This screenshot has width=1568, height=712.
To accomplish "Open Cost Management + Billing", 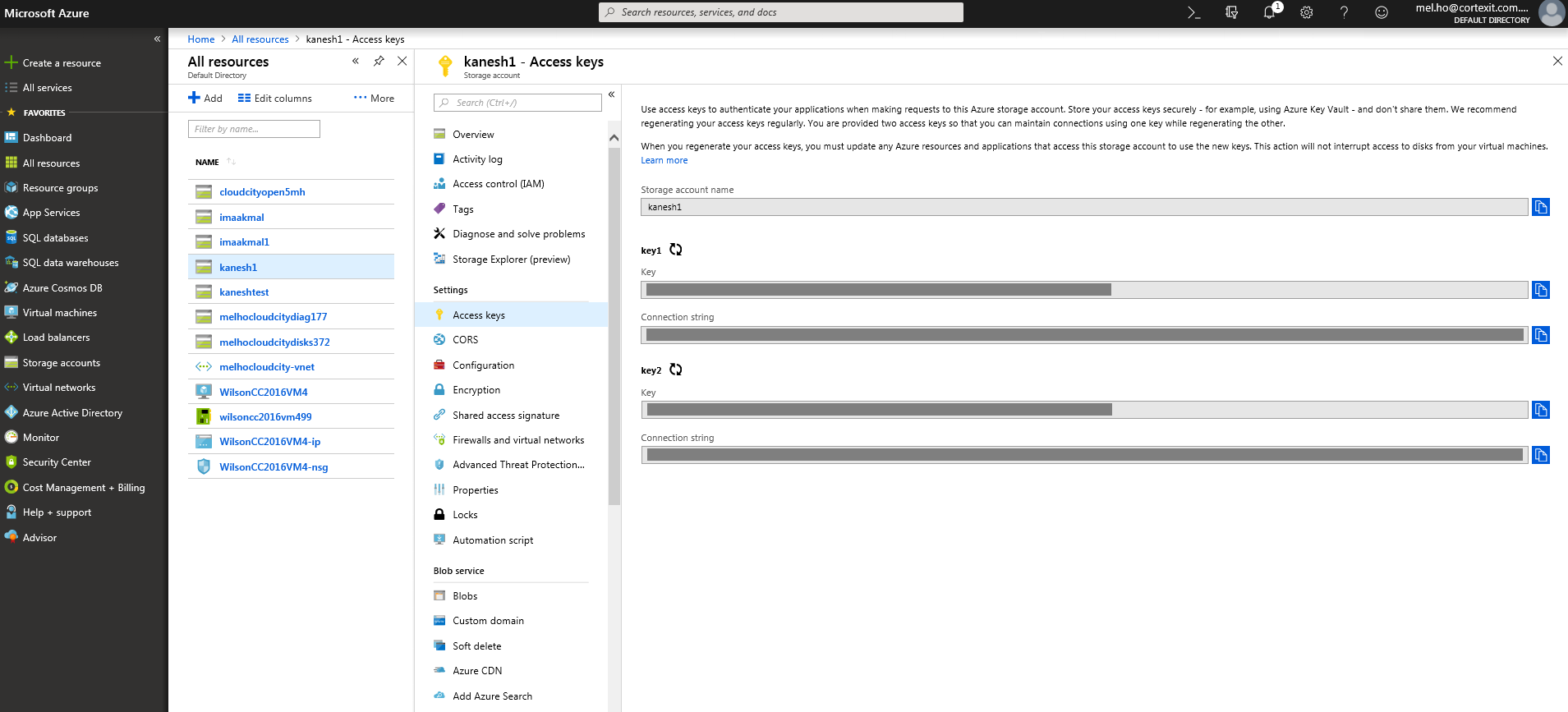I will [84, 488].
